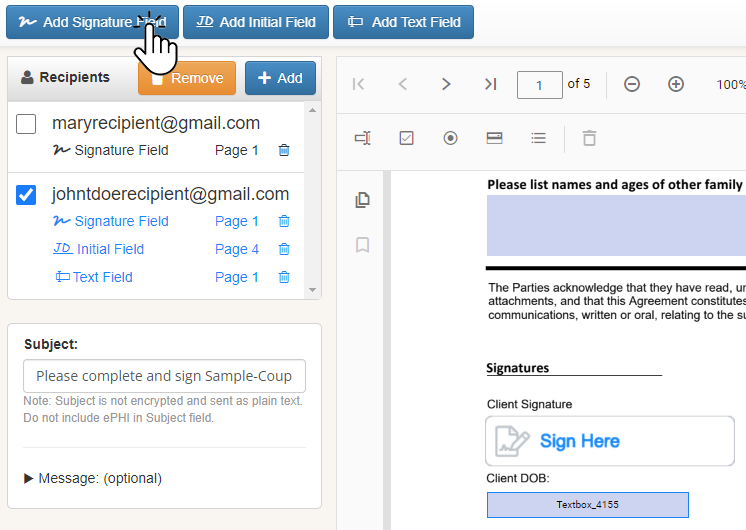Click the Subject input field

coord(164,376)
